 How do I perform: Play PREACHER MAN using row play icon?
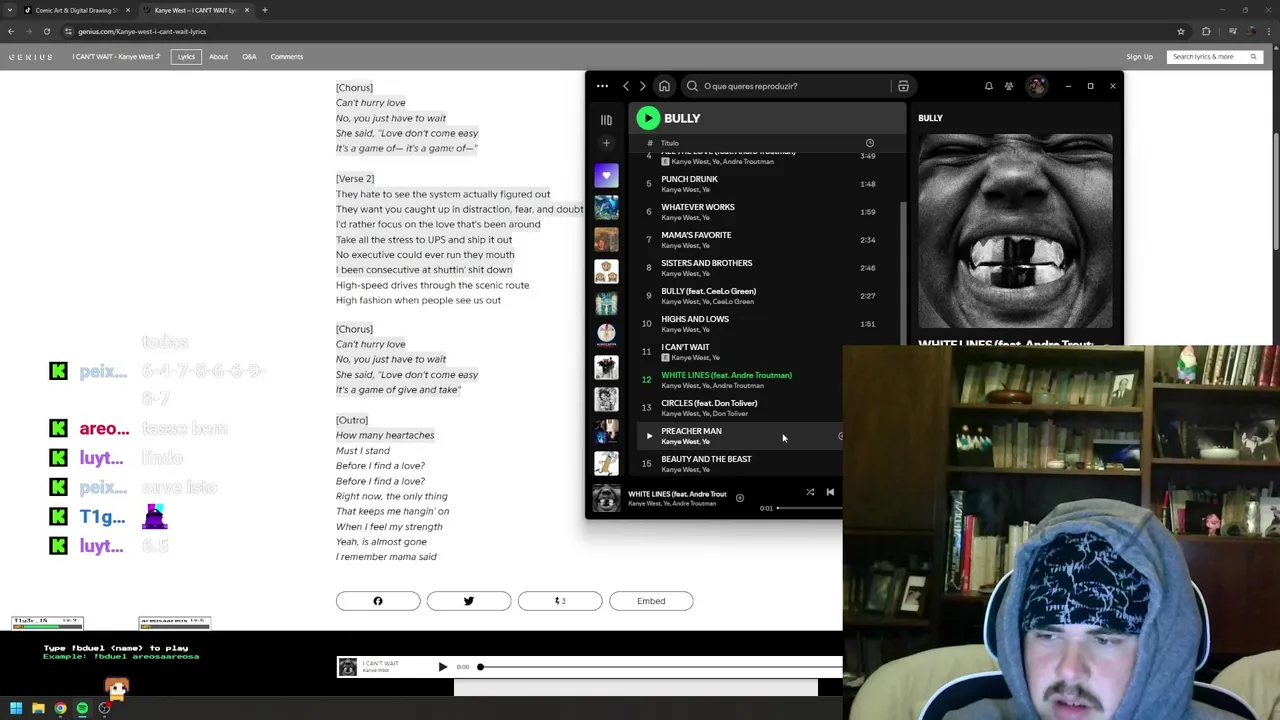point(648,436)
